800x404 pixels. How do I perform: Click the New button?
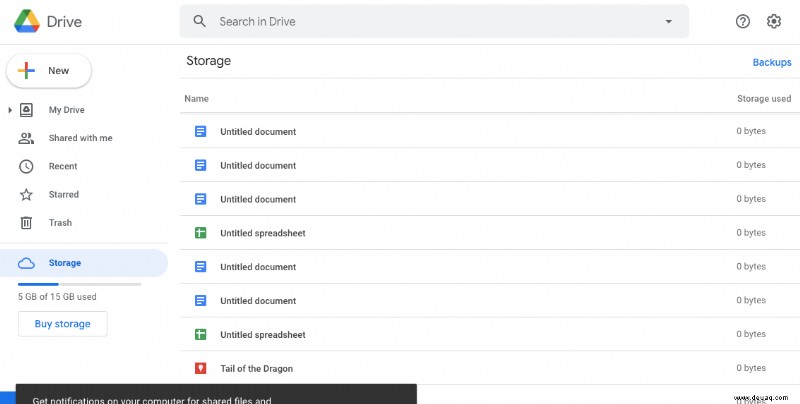[49, 71]
